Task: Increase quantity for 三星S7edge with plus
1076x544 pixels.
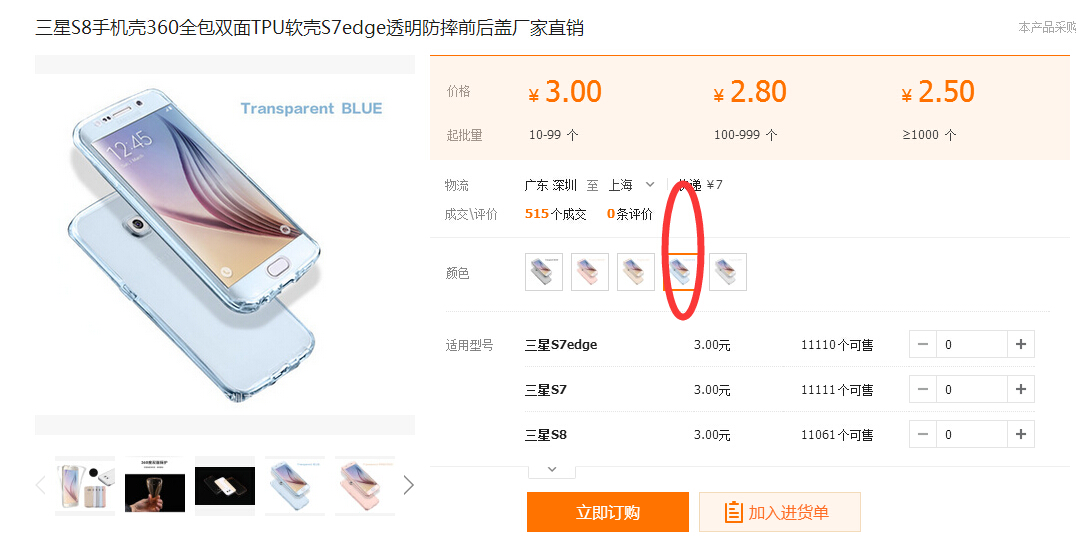Action: 1020,344
